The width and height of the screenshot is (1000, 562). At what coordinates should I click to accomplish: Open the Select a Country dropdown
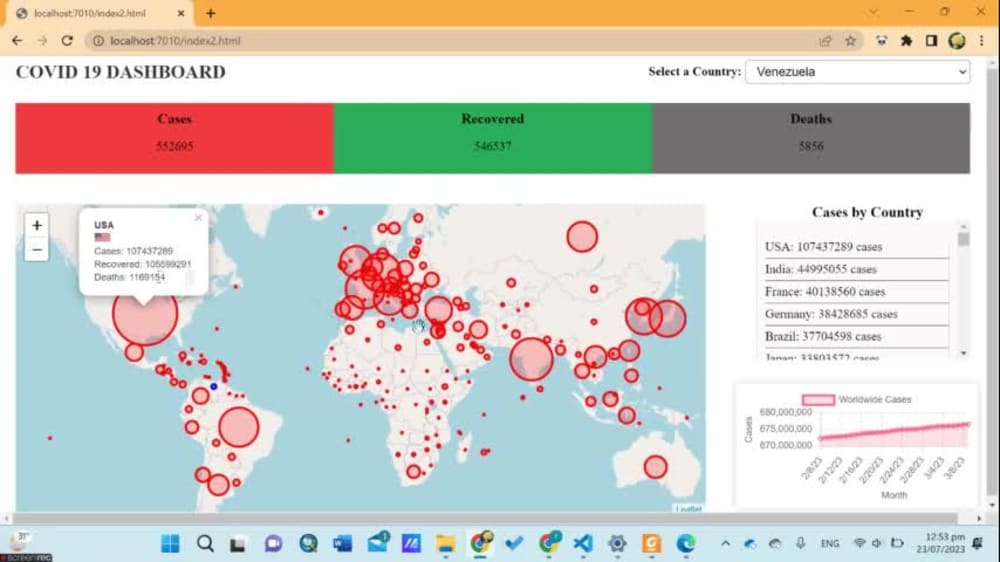tap(857, 71)
